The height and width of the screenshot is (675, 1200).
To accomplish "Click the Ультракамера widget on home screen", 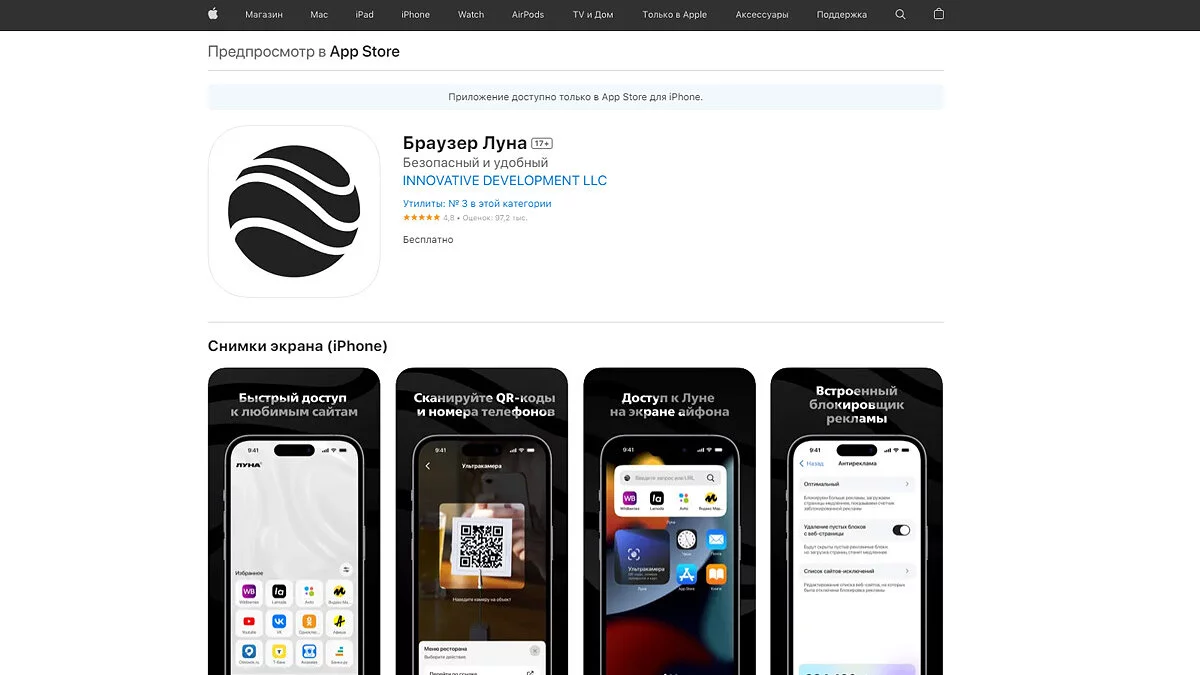I will (642, 556).
